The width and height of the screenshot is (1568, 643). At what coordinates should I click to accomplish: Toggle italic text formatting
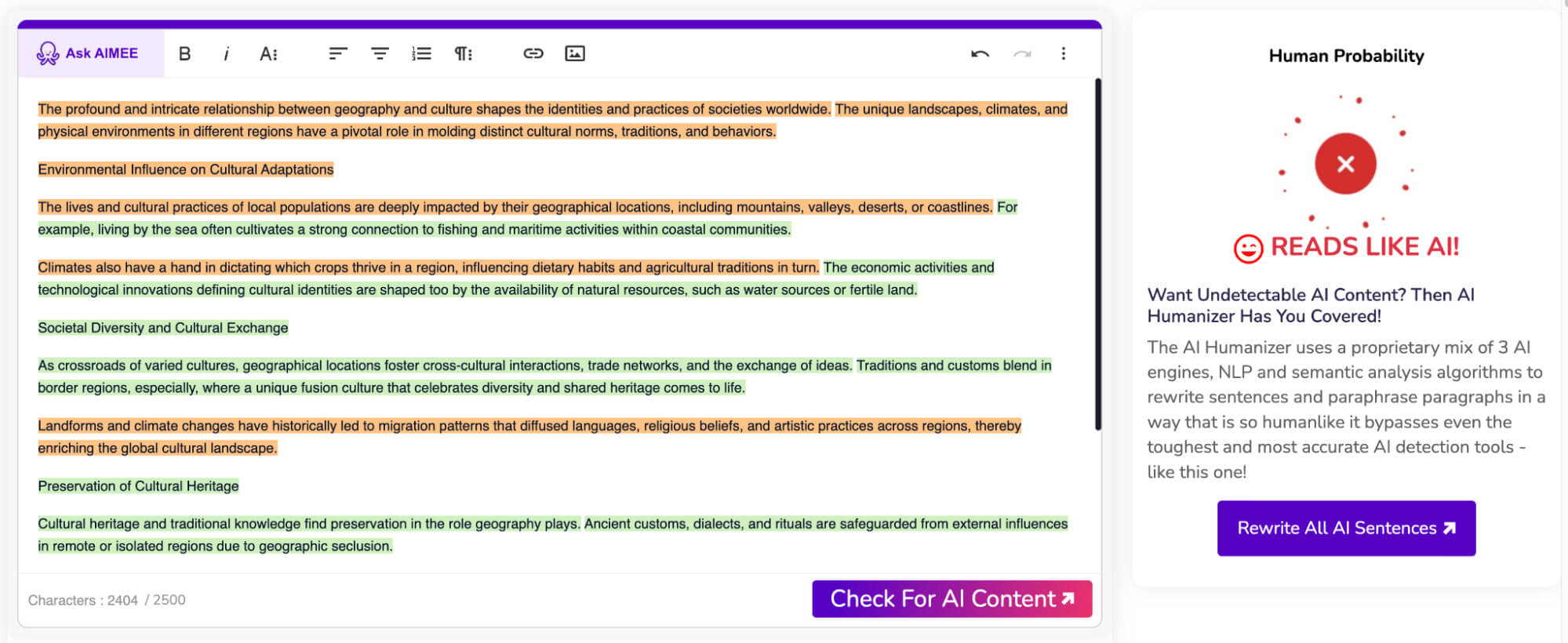pyautogui.click(x=227, y=53)
